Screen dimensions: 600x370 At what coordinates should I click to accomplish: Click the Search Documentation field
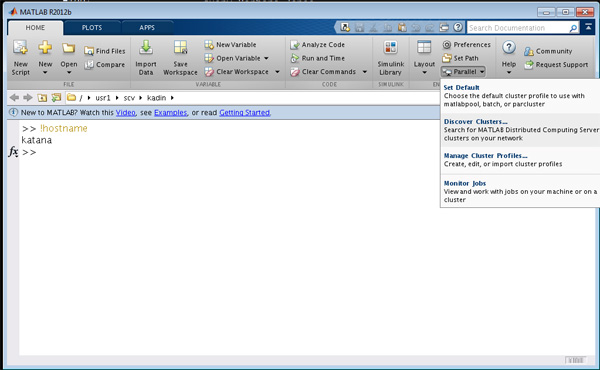point(518,28)
